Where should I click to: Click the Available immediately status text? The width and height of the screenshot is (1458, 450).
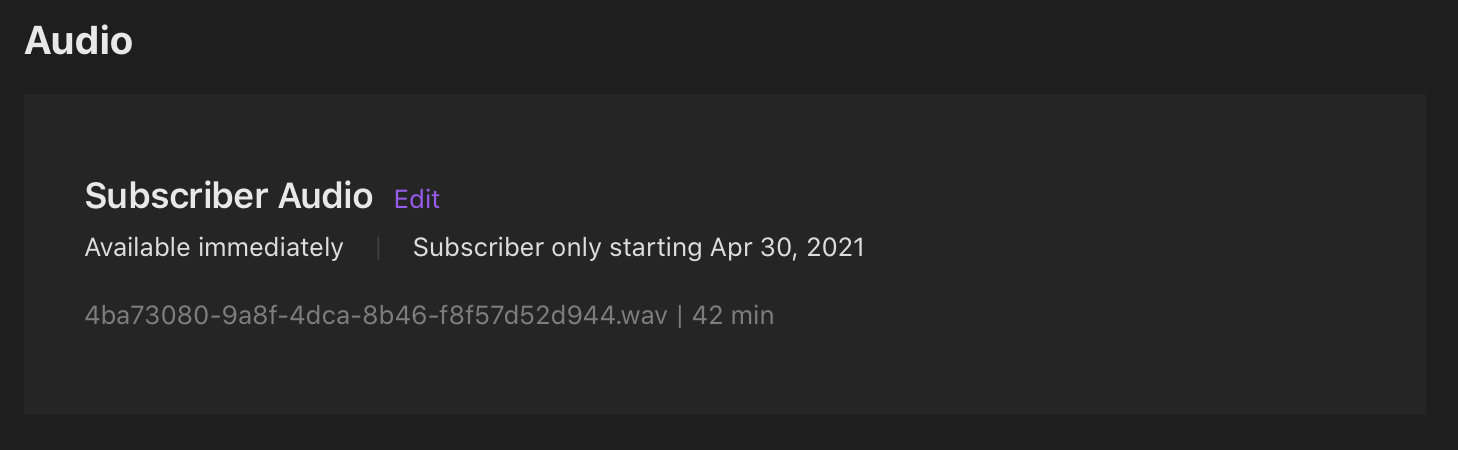(214, 247)
